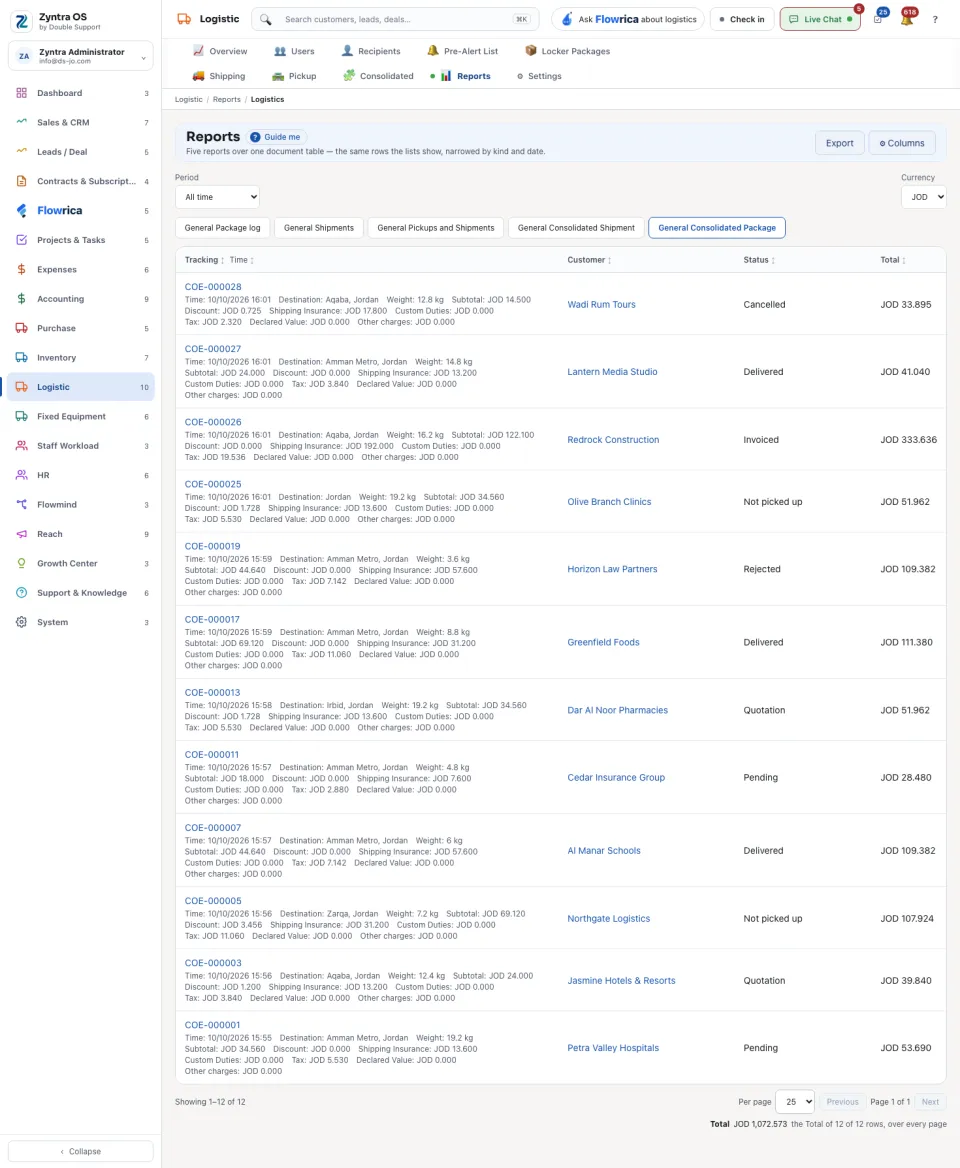960x1168 pixels.
Task: Open the Locker Packages menu item
Action: coord(568,51)
